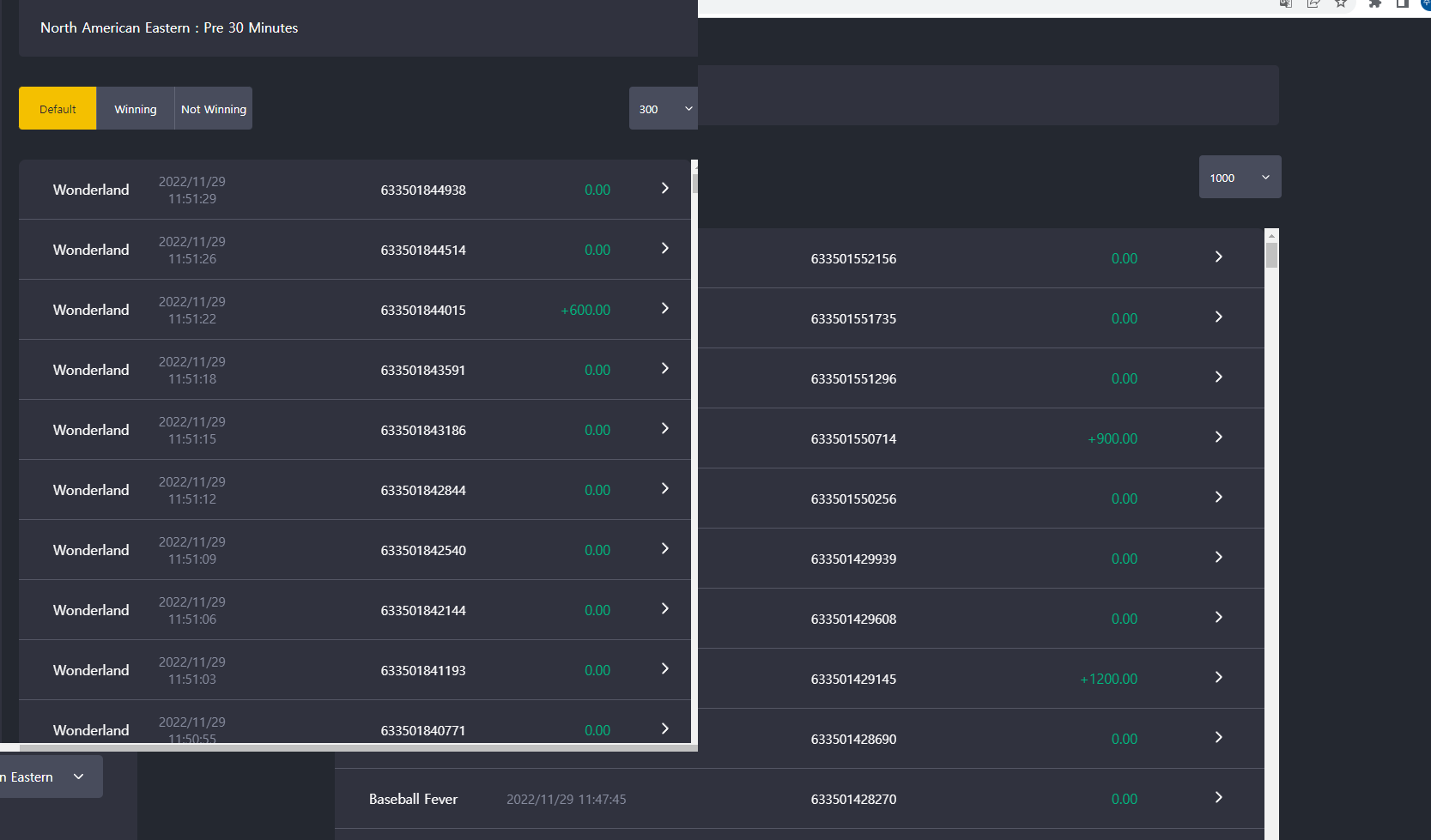Click Wonderland in the 11:51:15 row
Viewport: 1431px width, 840px height.
point(91,430)
